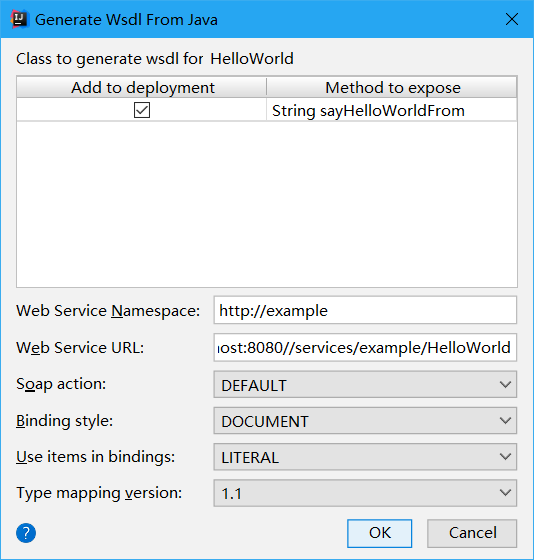The width and height of the screenshot is (534, 560).
Task: Click the Web Service URL label
Action: pos(80,348)
